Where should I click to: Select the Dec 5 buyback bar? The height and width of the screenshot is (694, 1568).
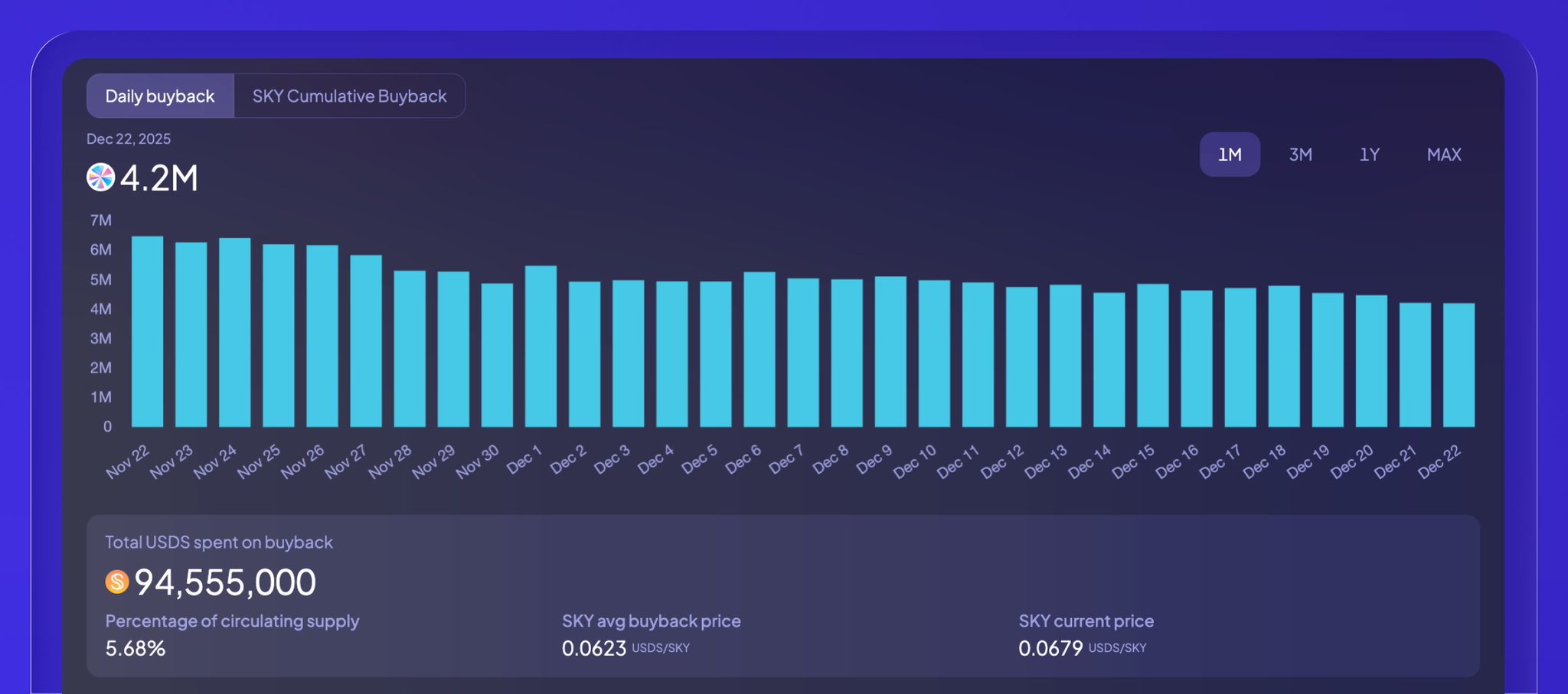pyautogui.click(x=716, y=354)
